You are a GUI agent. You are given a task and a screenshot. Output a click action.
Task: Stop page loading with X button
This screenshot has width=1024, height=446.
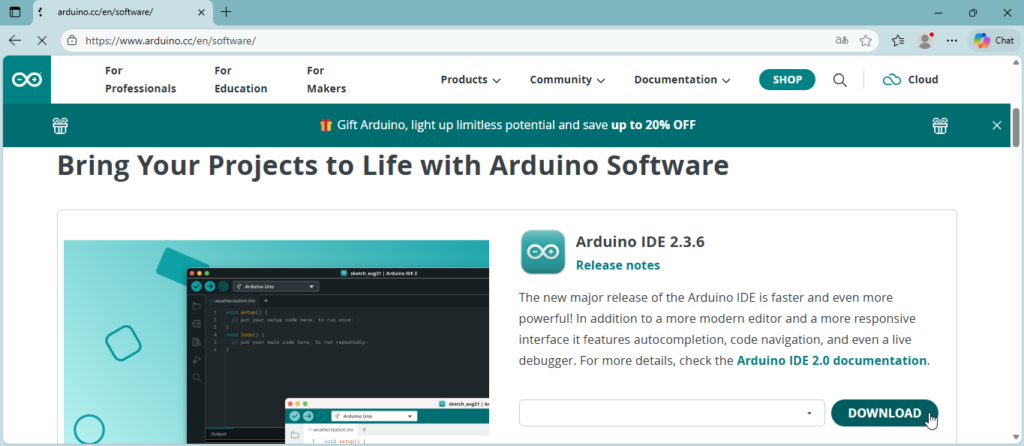point(42,40)
